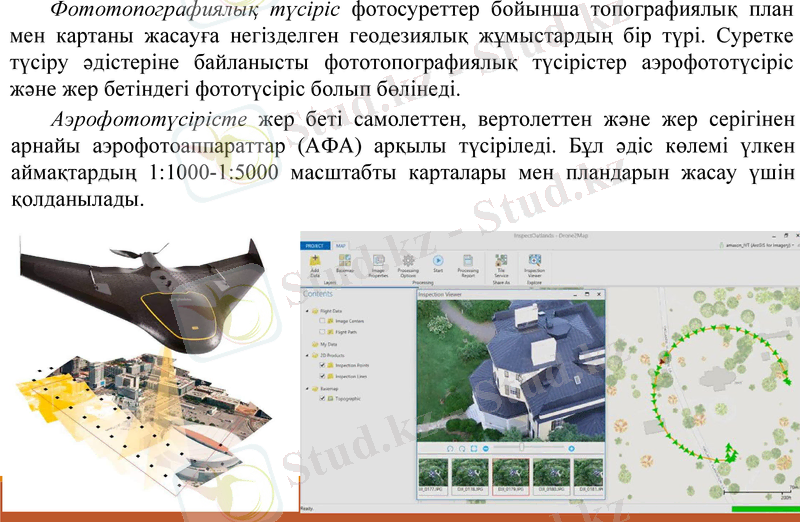Collapse the 2D Products group
Viewport: 800px width, 522px height.
307,355
